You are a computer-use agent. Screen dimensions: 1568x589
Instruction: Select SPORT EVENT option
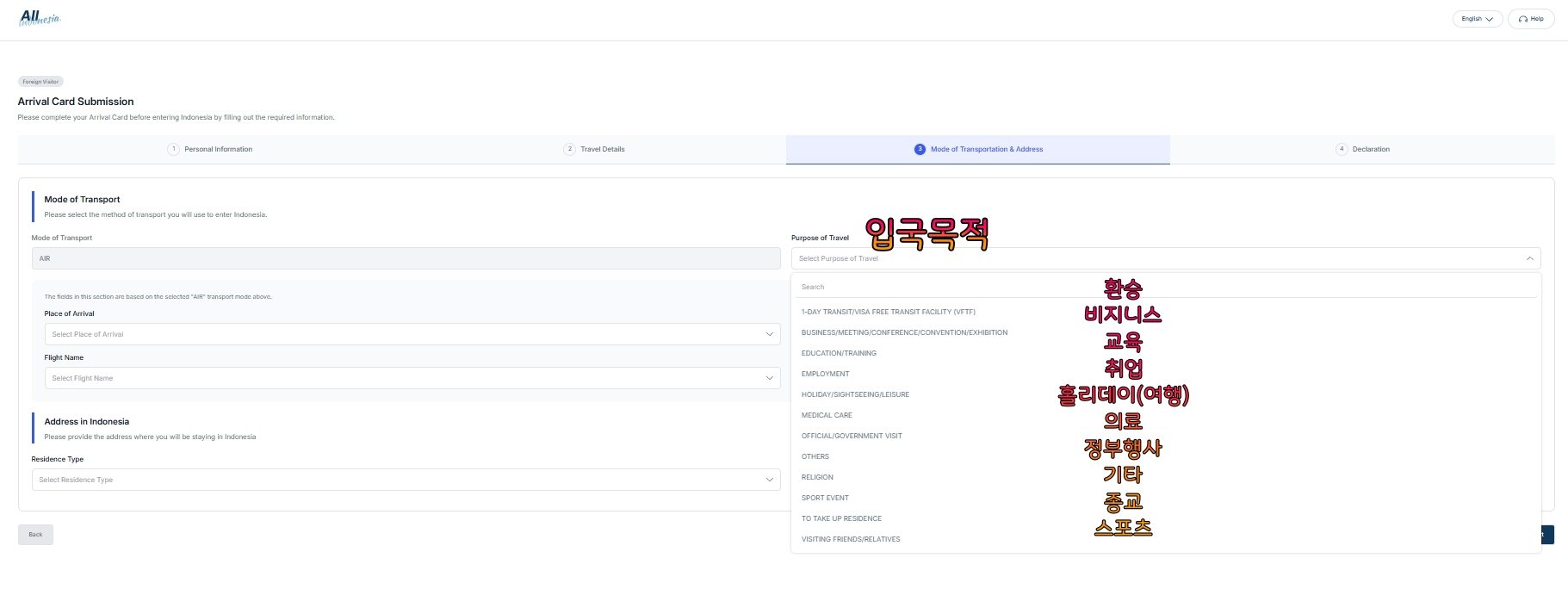coord(1166,498)
